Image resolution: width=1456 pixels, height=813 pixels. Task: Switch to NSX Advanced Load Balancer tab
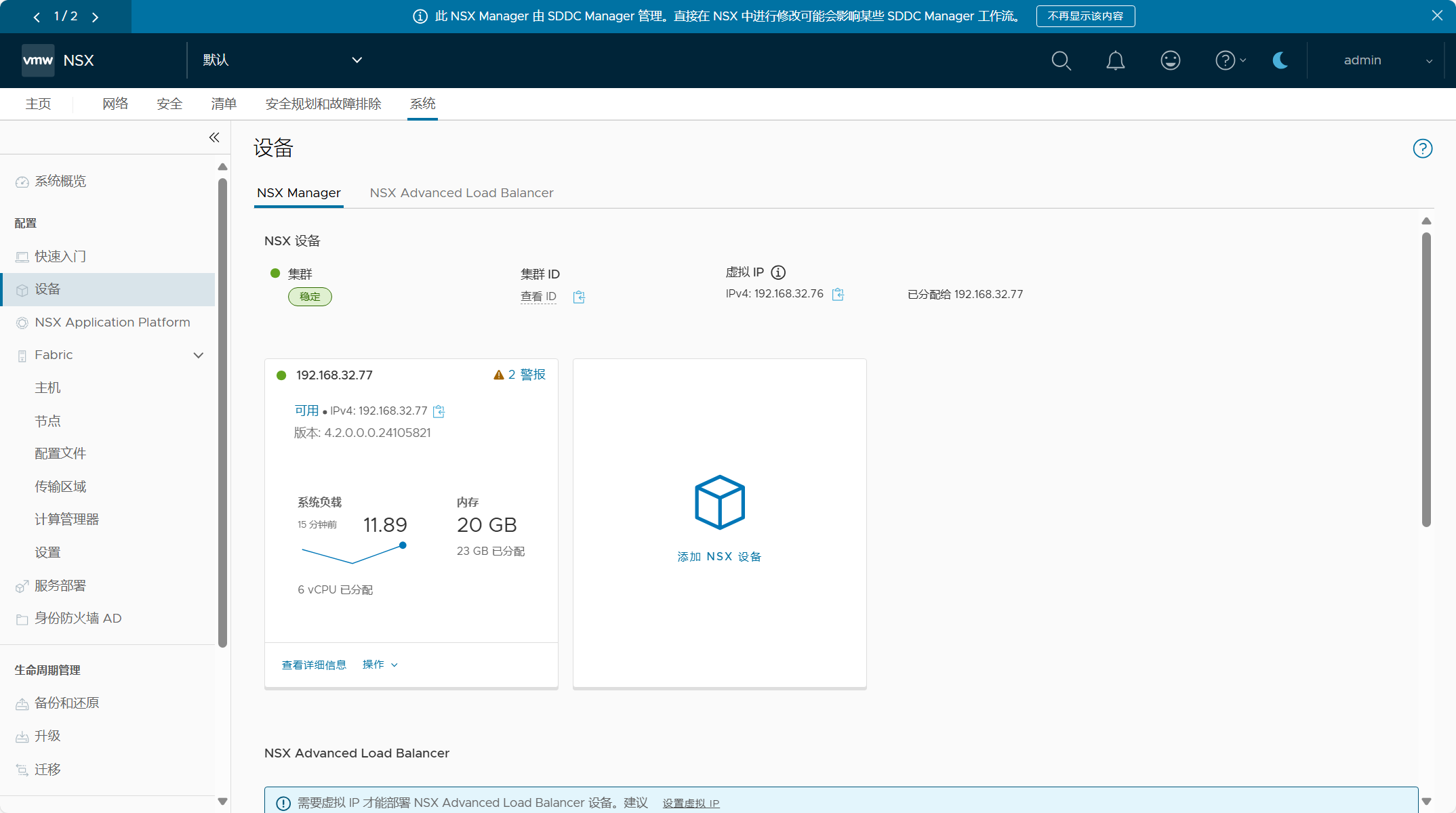click(x=461, y=193)
